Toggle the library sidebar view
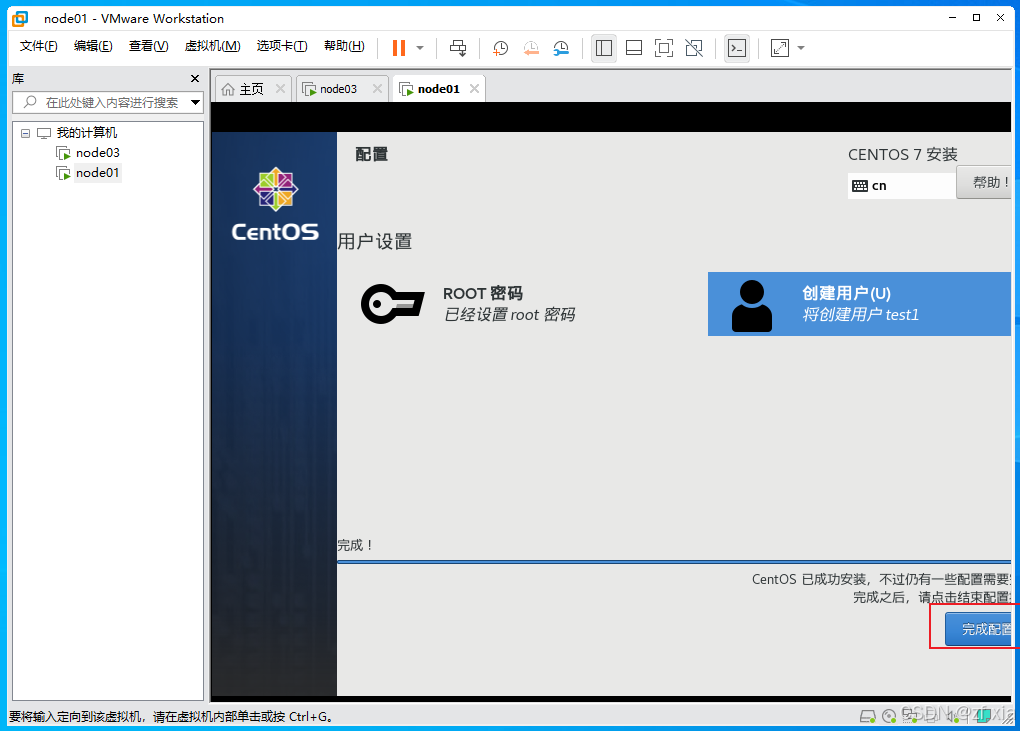Viewport: 1020px width, 731px height. tap(604, 47)
